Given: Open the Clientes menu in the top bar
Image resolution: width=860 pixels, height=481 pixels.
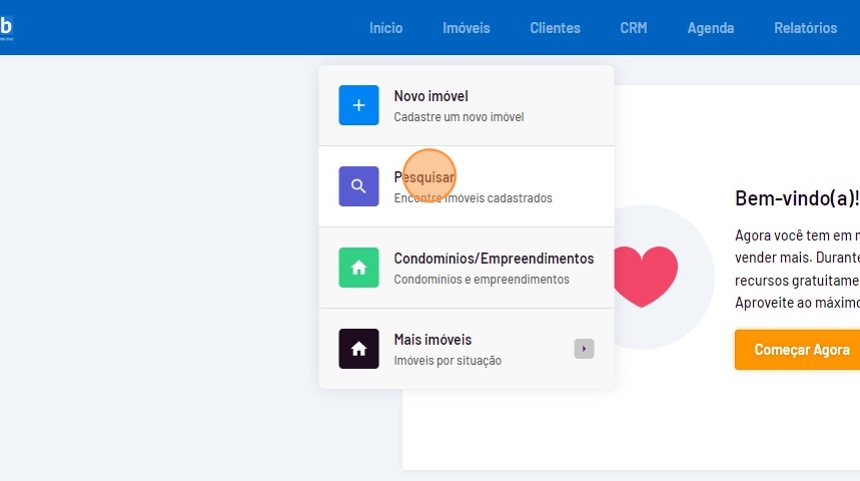Looking at the screenshot, I should coord(555,28).
